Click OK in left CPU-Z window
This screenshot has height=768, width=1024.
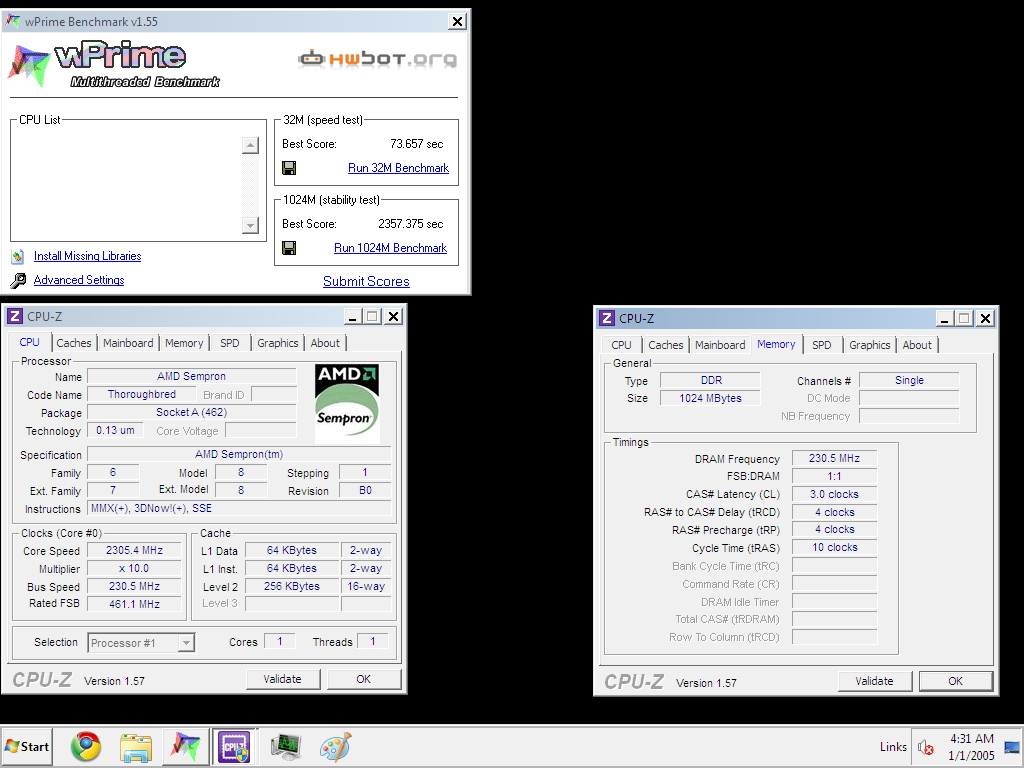tap(364, 679)
